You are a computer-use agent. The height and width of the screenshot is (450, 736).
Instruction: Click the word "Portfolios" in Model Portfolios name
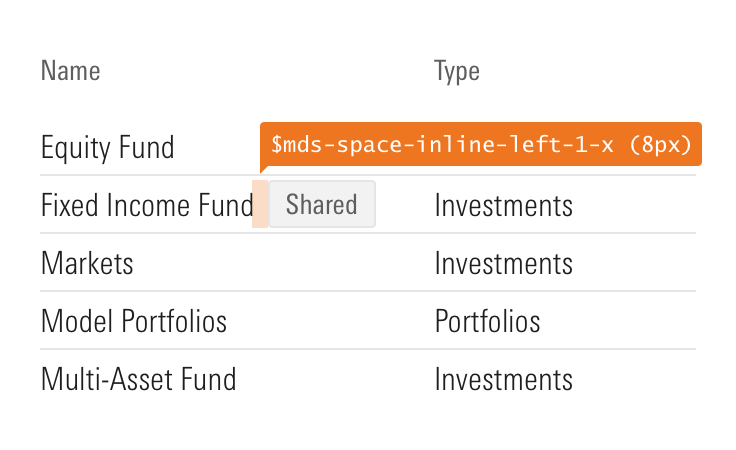[174, 321]
